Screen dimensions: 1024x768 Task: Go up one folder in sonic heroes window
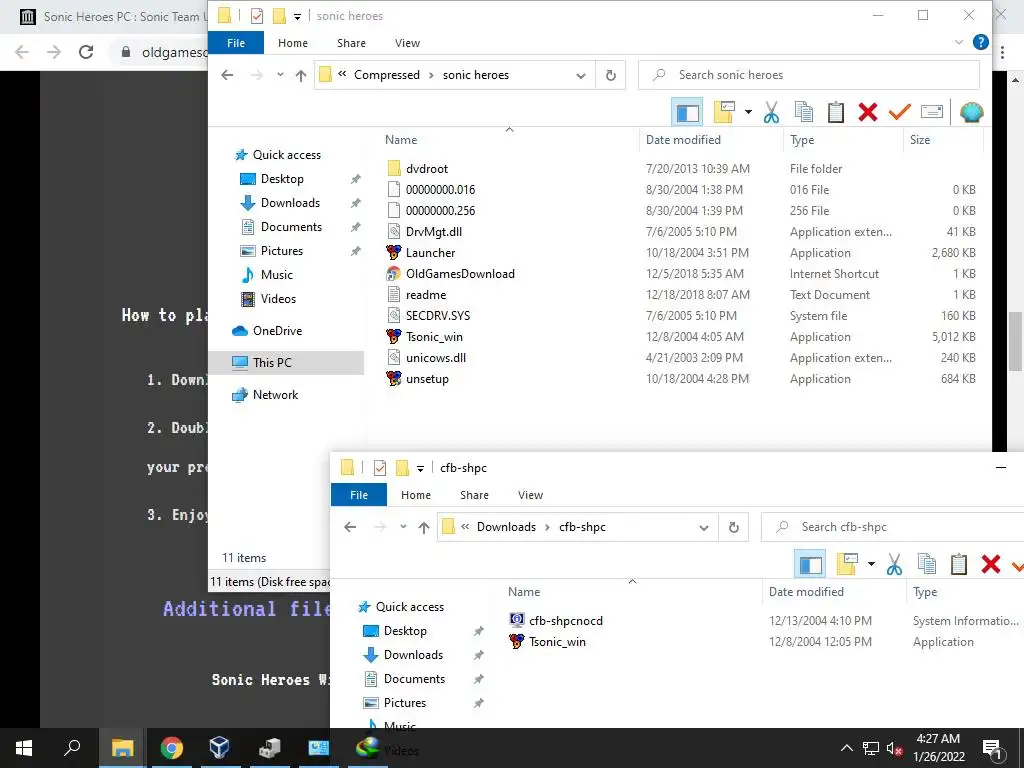click(300, 75)
